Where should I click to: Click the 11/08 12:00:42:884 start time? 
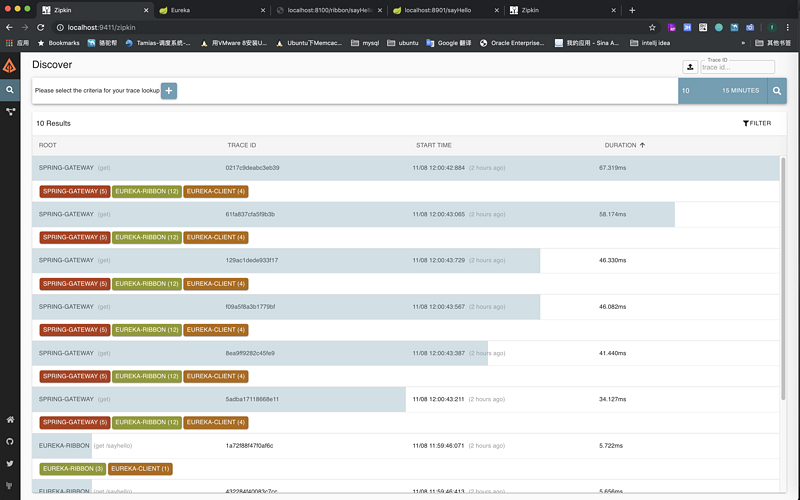[438, 168]
